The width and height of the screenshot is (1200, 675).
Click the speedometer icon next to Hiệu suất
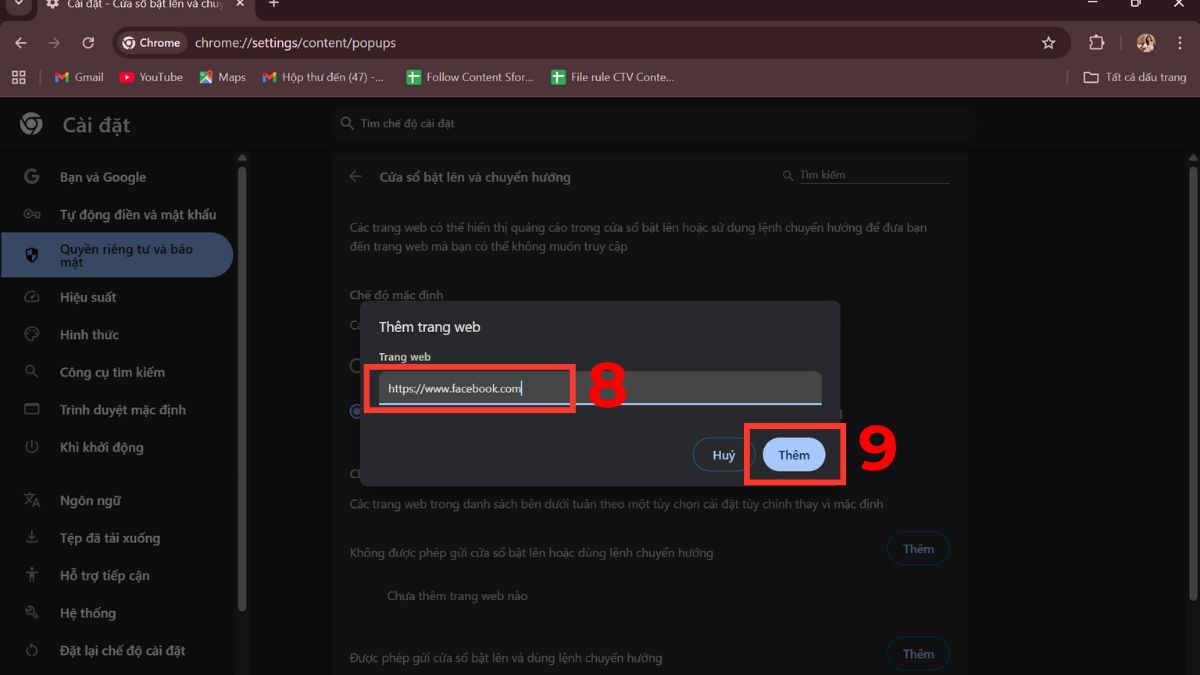31,297
